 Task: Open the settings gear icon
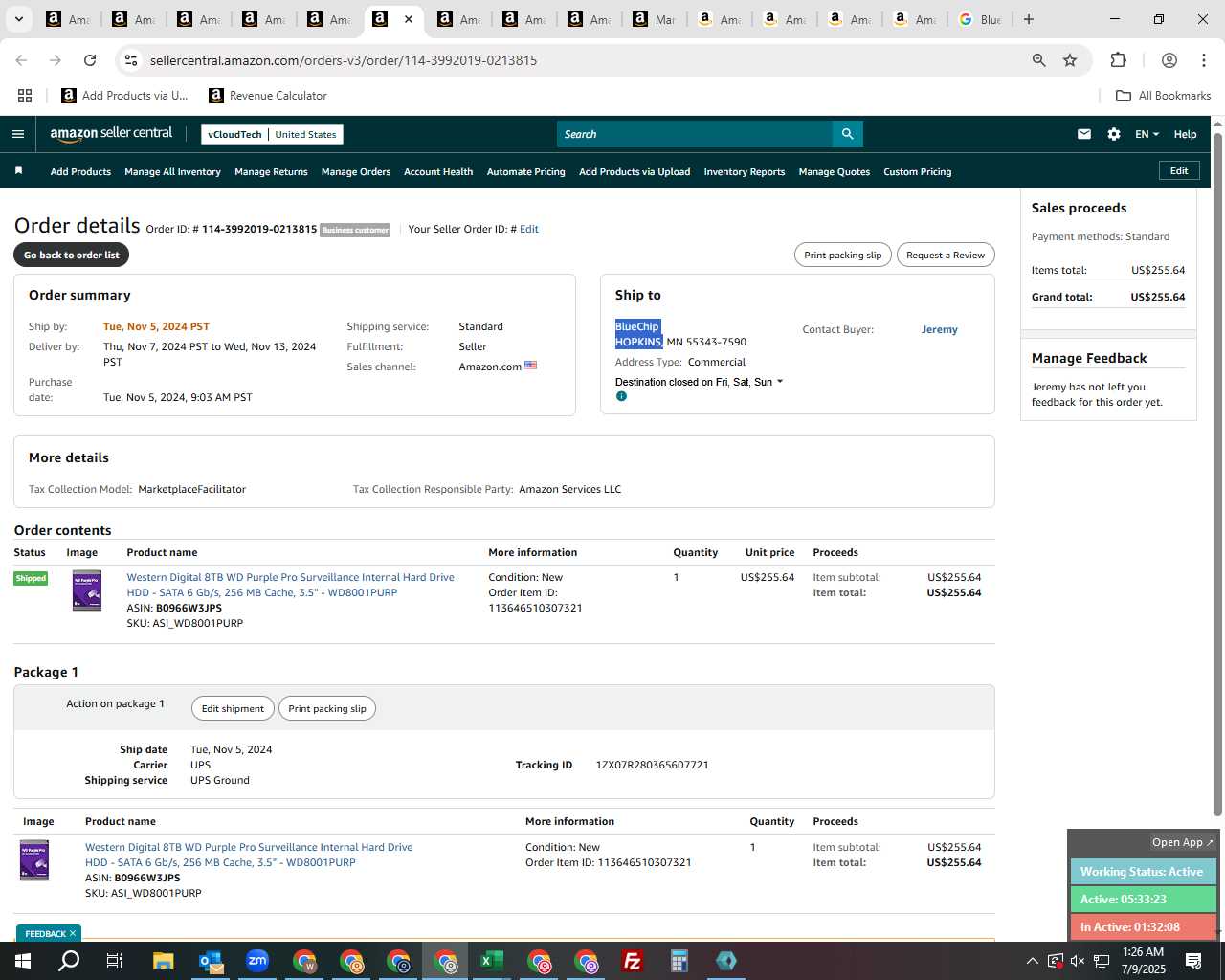1114,134
